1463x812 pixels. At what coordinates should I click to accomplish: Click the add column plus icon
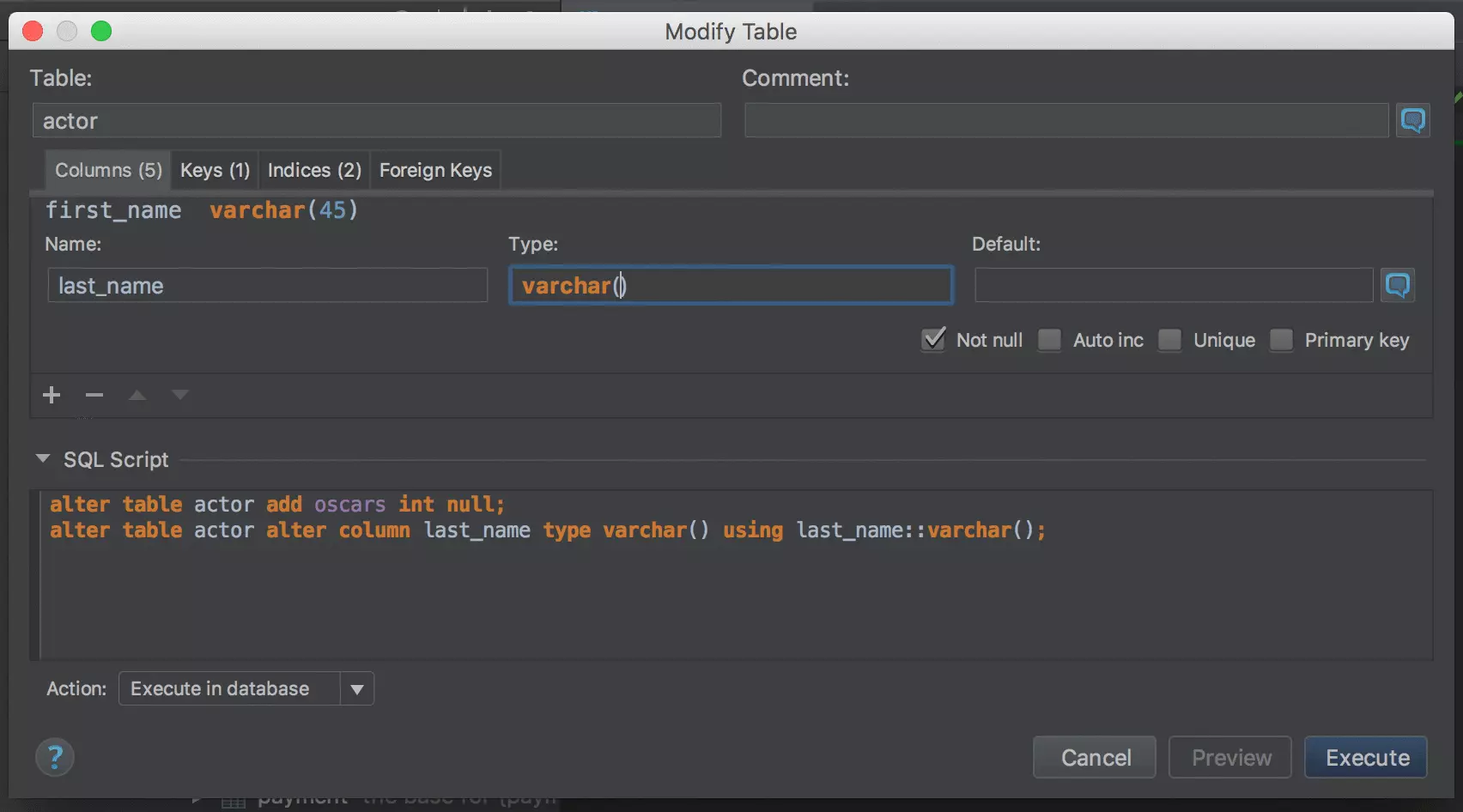52,395
